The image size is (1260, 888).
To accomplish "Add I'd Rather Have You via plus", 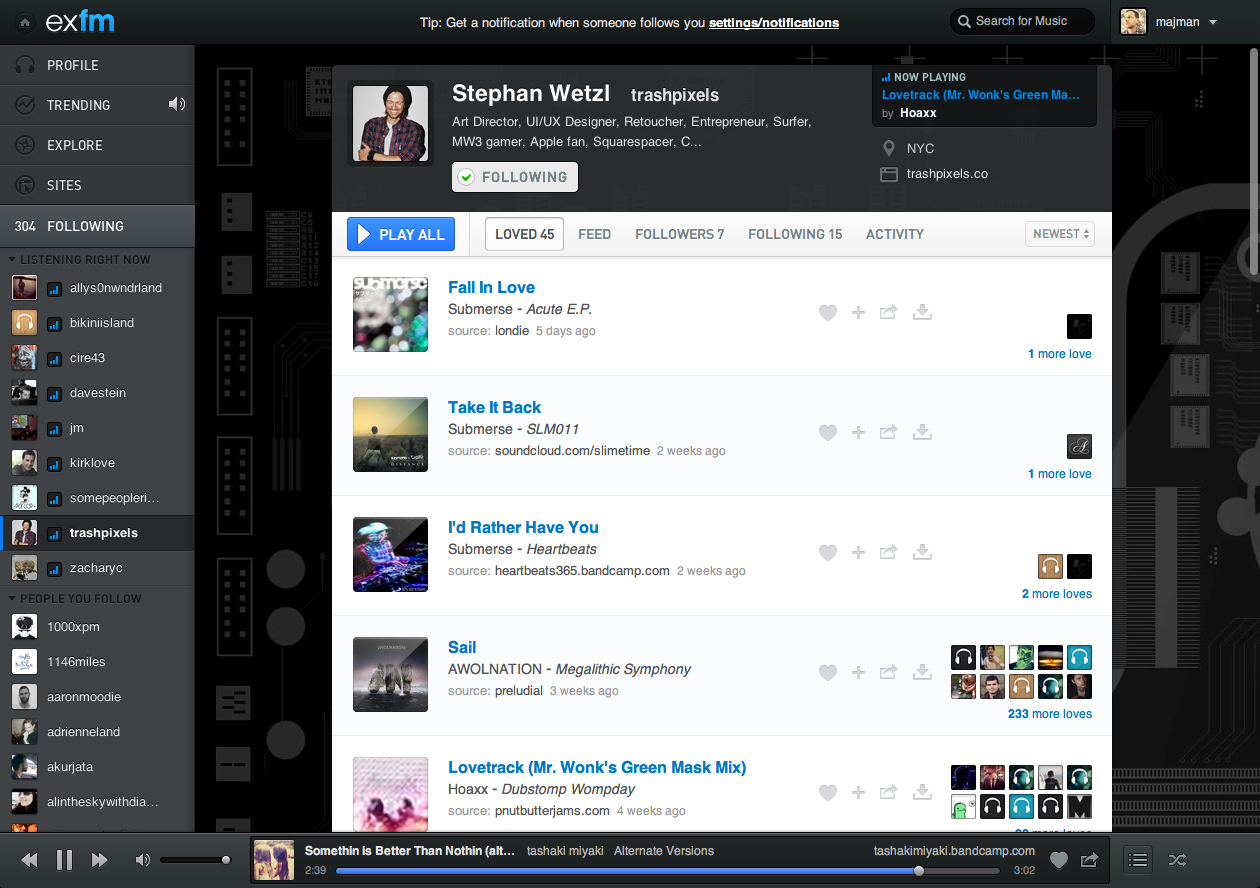I will pos(858,553).
